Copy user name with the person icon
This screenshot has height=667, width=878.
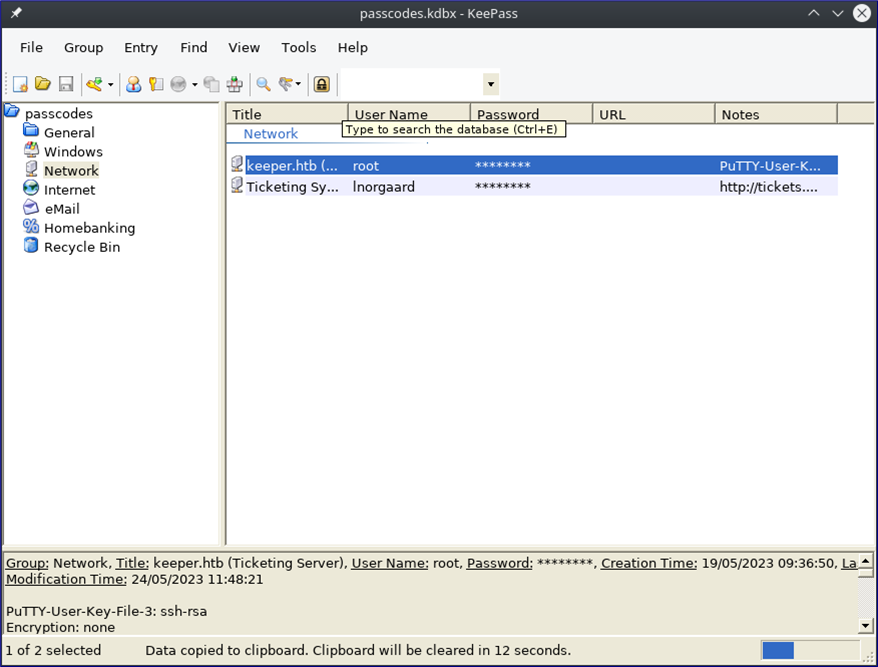click(x=133, y=85)
